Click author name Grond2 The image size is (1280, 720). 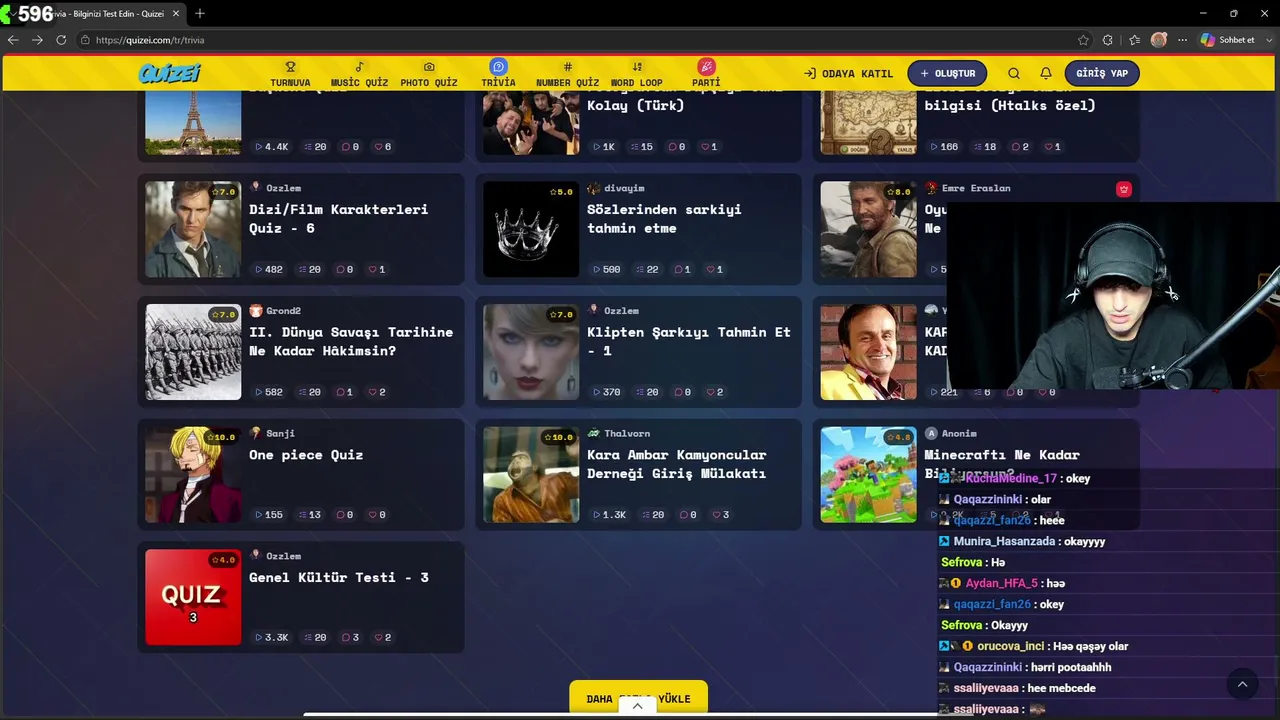tap(283, 311)
